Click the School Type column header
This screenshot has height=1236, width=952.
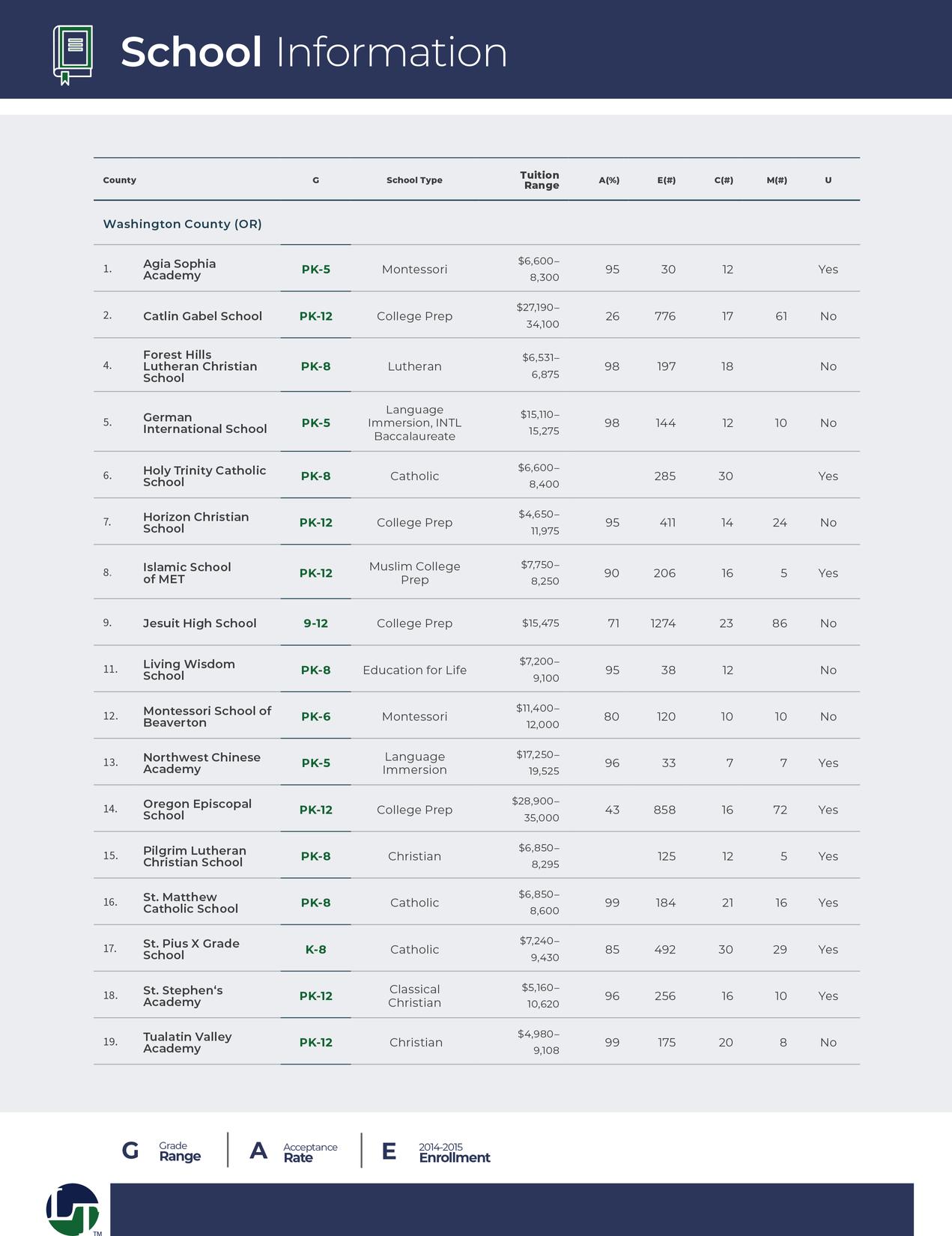tap(414, 181)
